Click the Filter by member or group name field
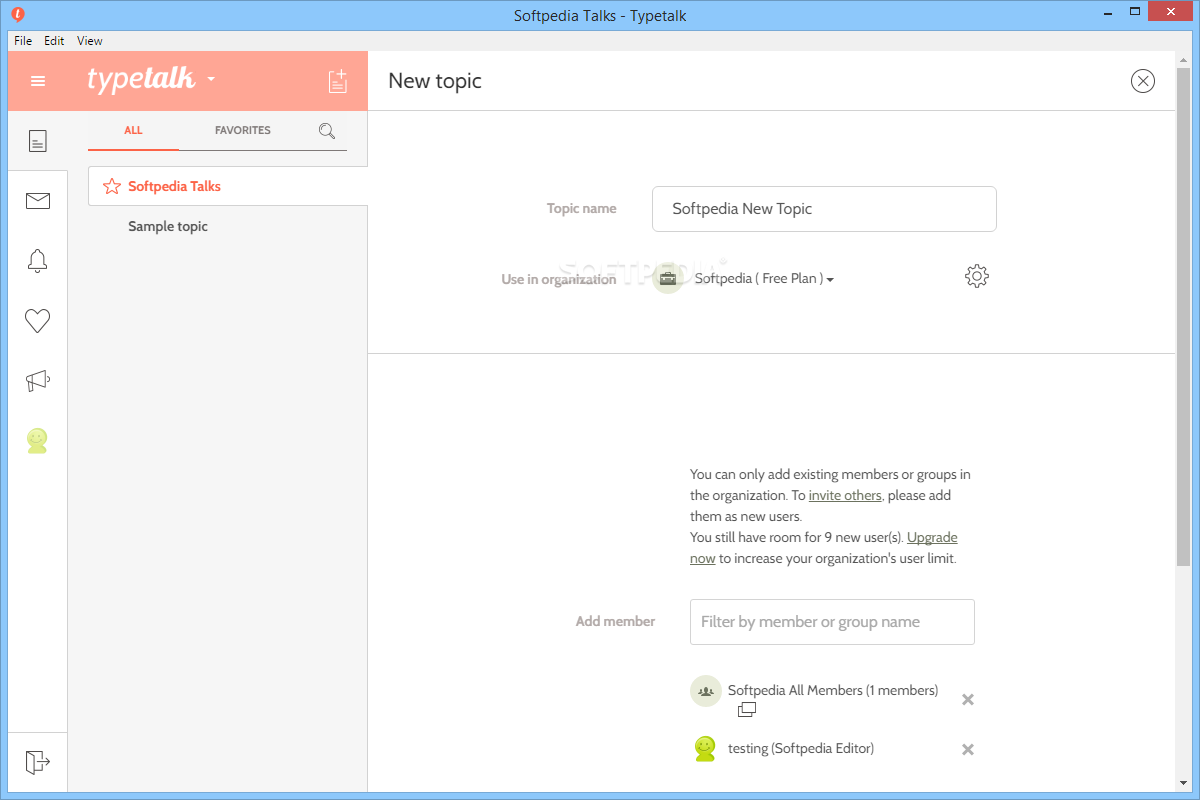This screenshot has width=1200, height=800. 832,622
